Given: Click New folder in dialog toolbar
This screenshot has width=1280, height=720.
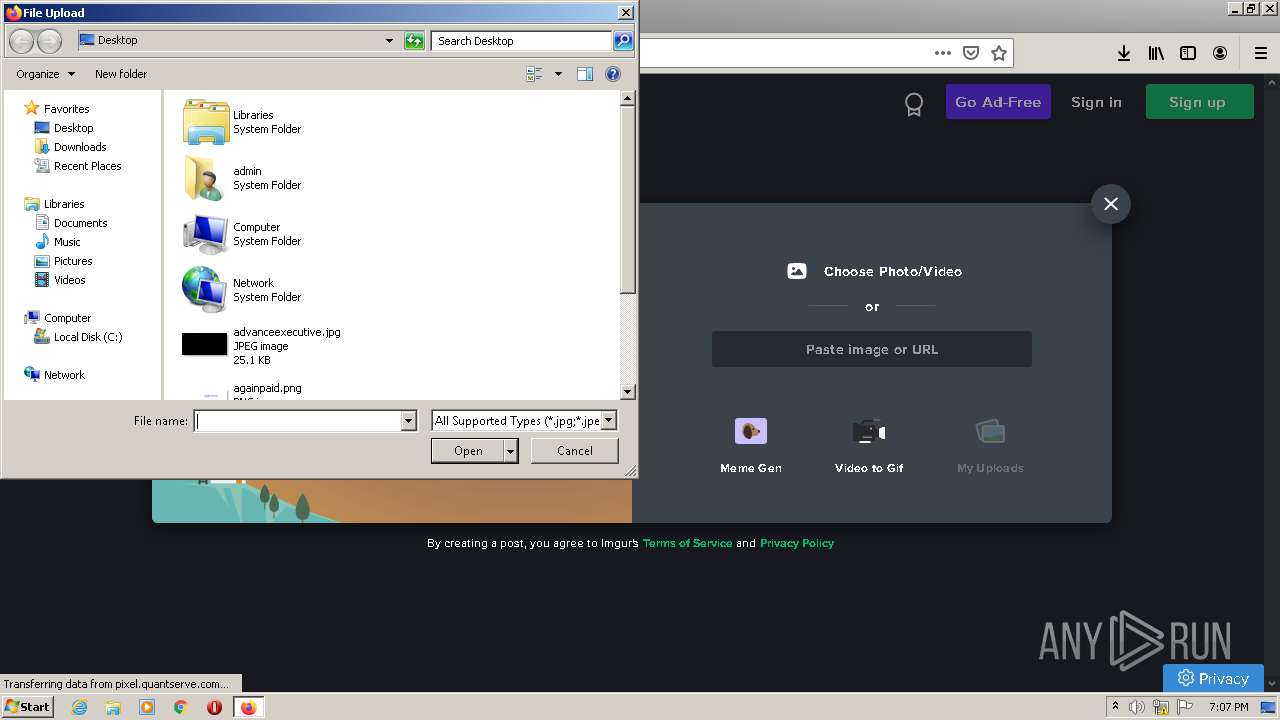Looking at the screenshot, I should pyautogui.click(x=121, y=74).
